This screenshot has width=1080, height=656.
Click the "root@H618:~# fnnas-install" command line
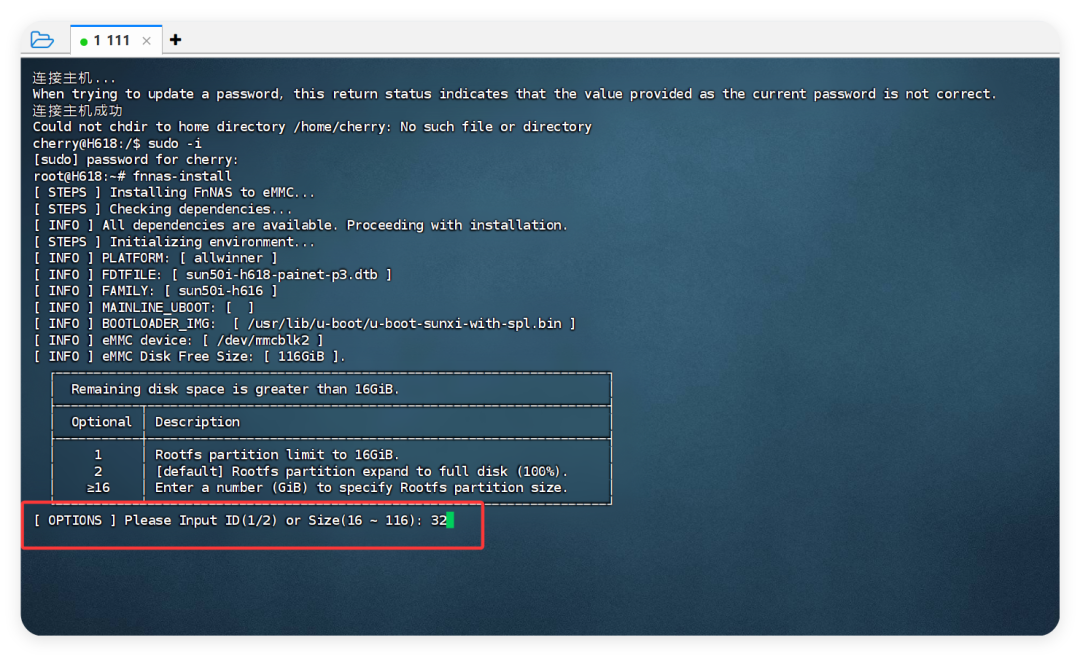tap(132, 176)
